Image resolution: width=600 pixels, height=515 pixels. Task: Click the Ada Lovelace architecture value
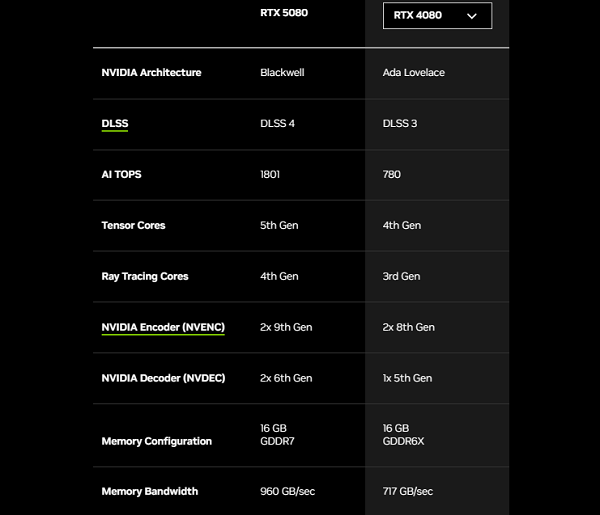click(x=414, y=72)
